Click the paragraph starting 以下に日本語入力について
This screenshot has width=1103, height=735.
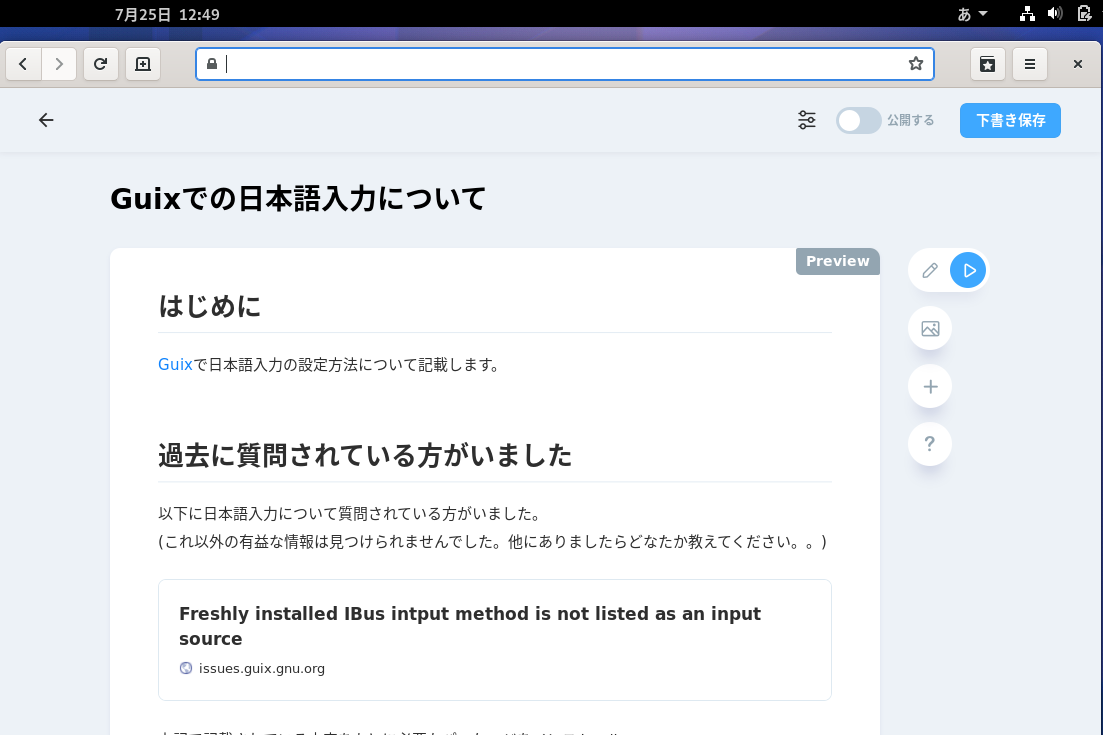click(x=352, y=514)
